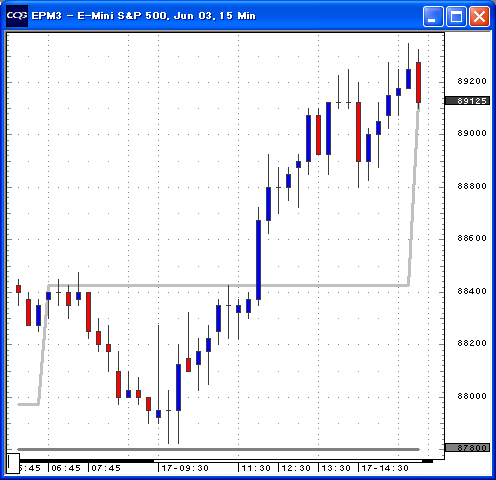Click the 88400 price scale label
This screenshot has height=480, width=496.
(x=472, y=291)
